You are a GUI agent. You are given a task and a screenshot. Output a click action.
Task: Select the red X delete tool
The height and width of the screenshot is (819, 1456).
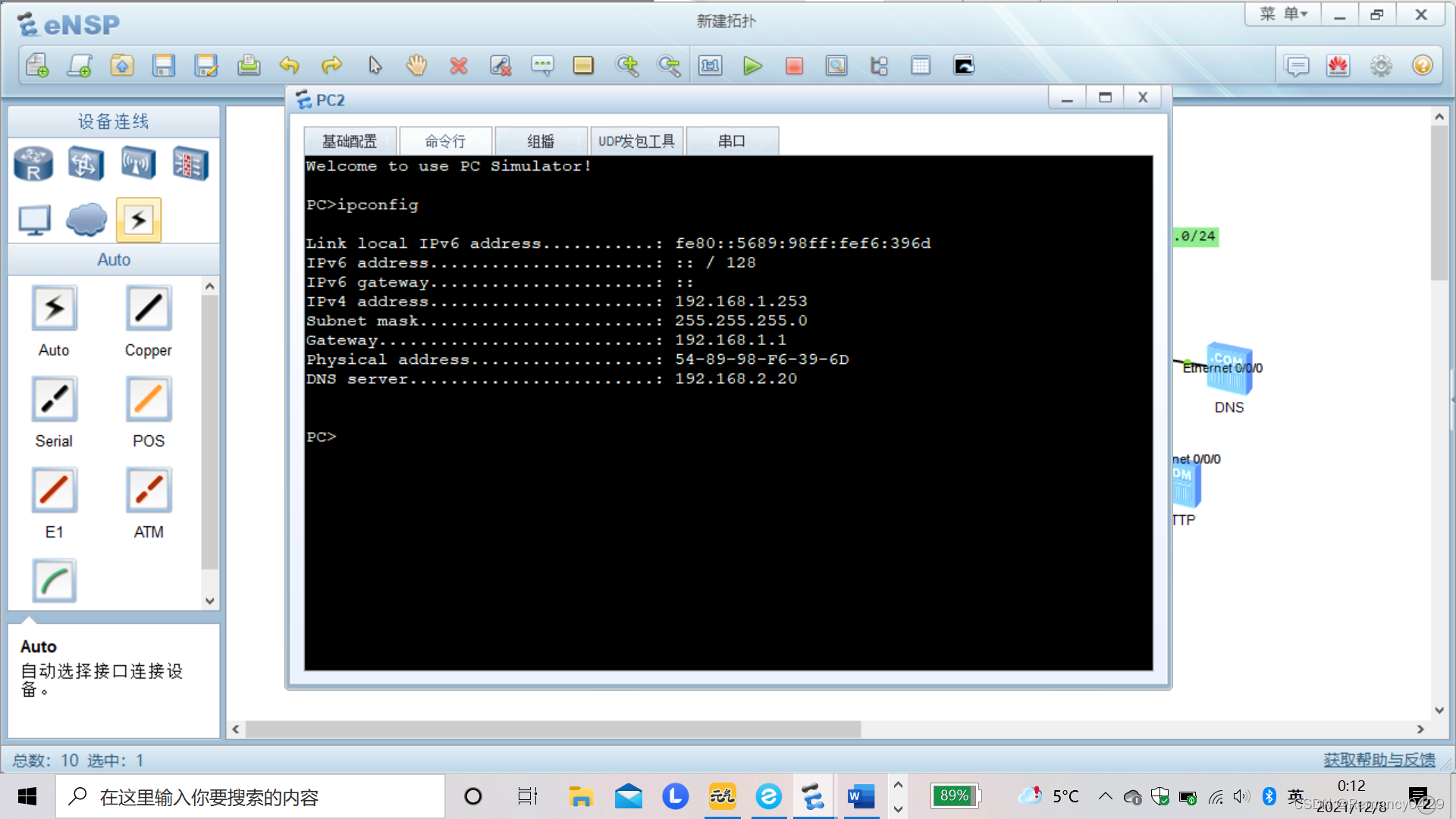pyautogui.click(x=458, y=66)
